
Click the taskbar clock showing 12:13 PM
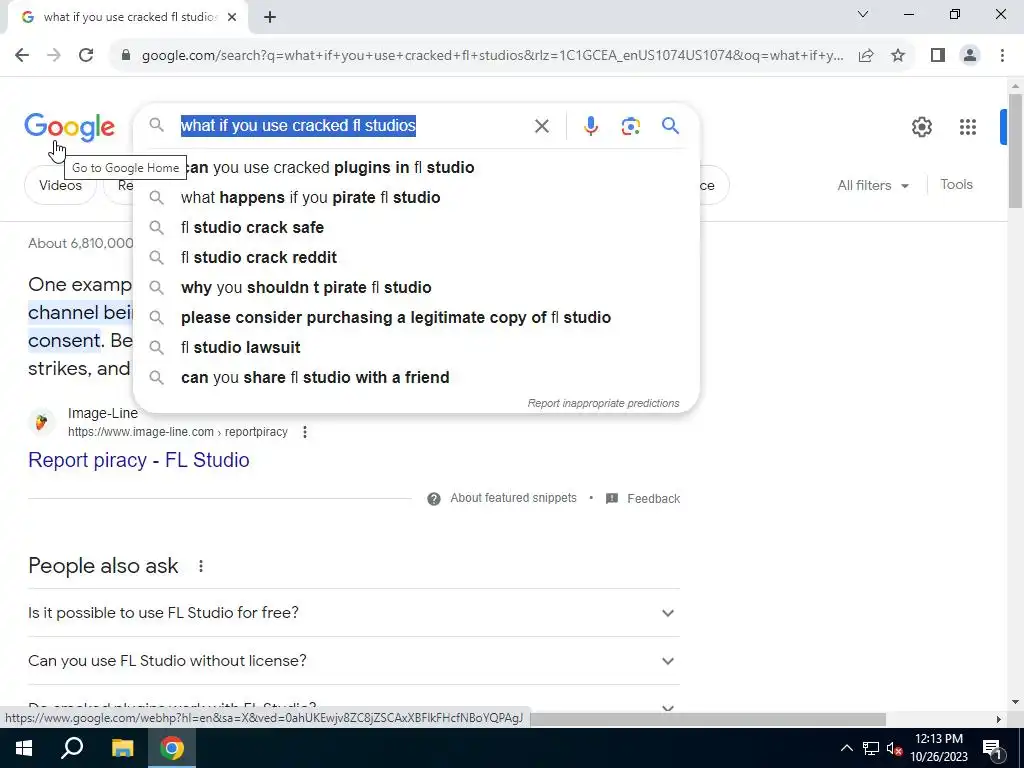(938, 748)
